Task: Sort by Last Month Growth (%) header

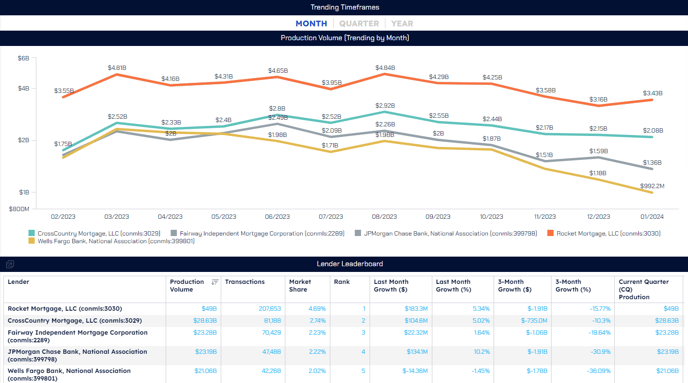Action: click(453, 286)
